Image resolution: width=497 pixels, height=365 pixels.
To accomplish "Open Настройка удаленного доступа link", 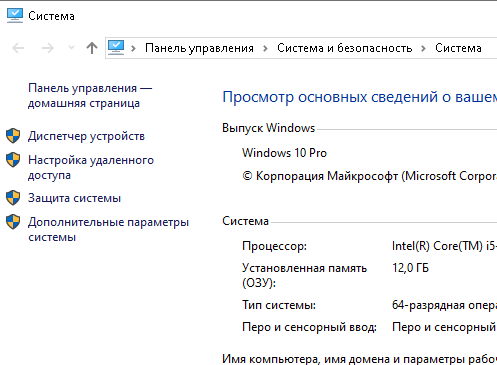I will pyautogui.click(x=91, y=167).
